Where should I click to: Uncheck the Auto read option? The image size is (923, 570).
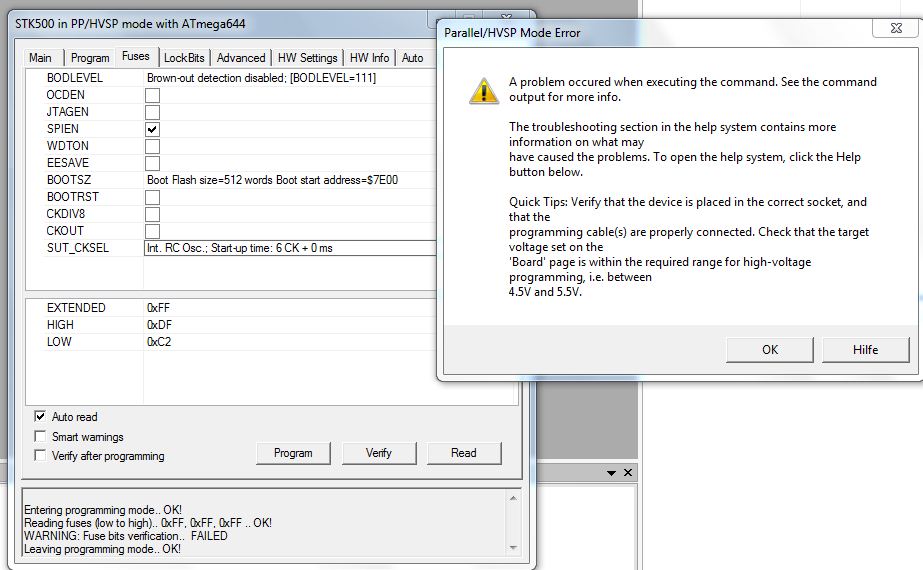pos(40,416)
